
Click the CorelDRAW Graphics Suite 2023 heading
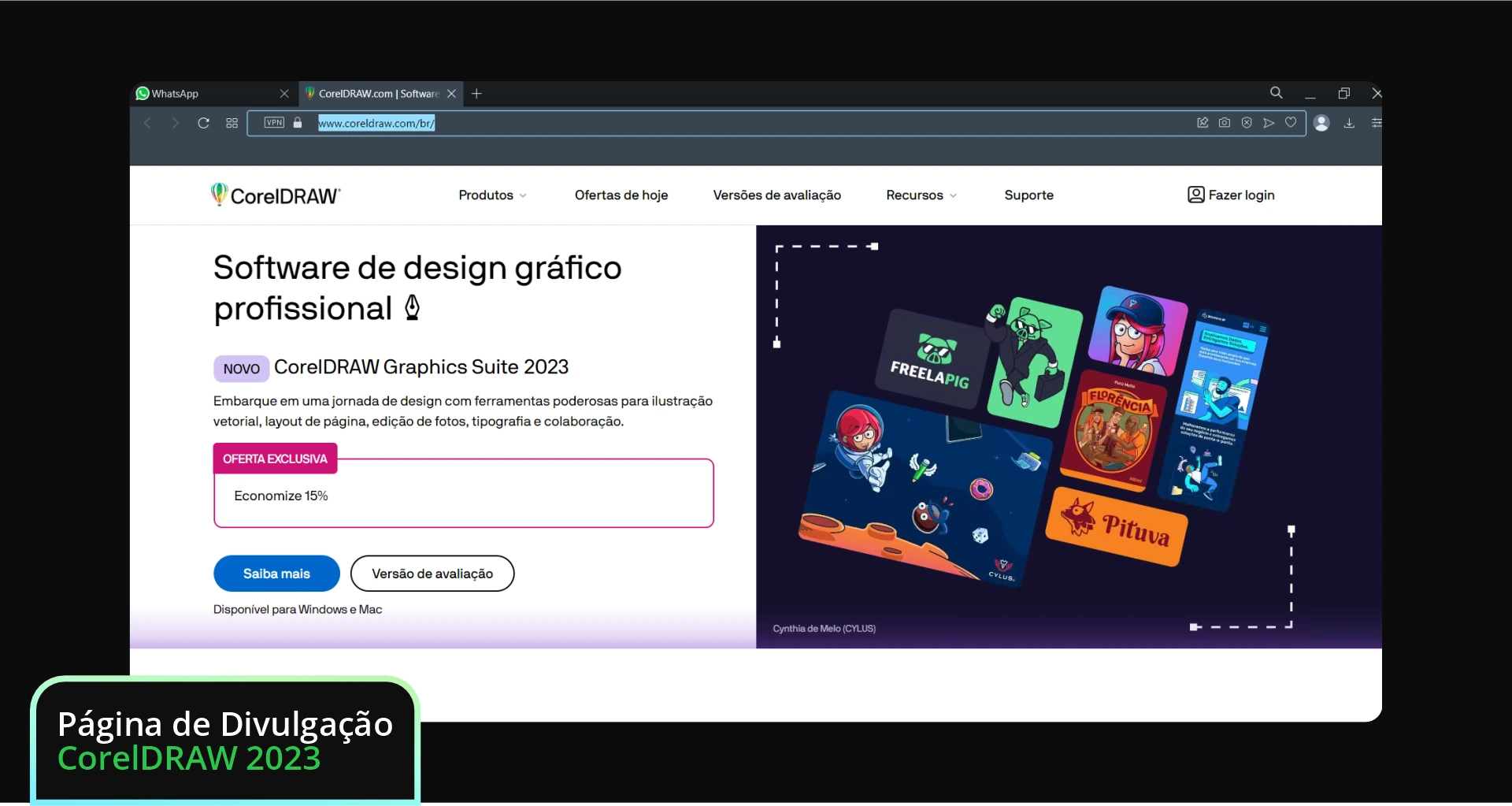(421, 367)
